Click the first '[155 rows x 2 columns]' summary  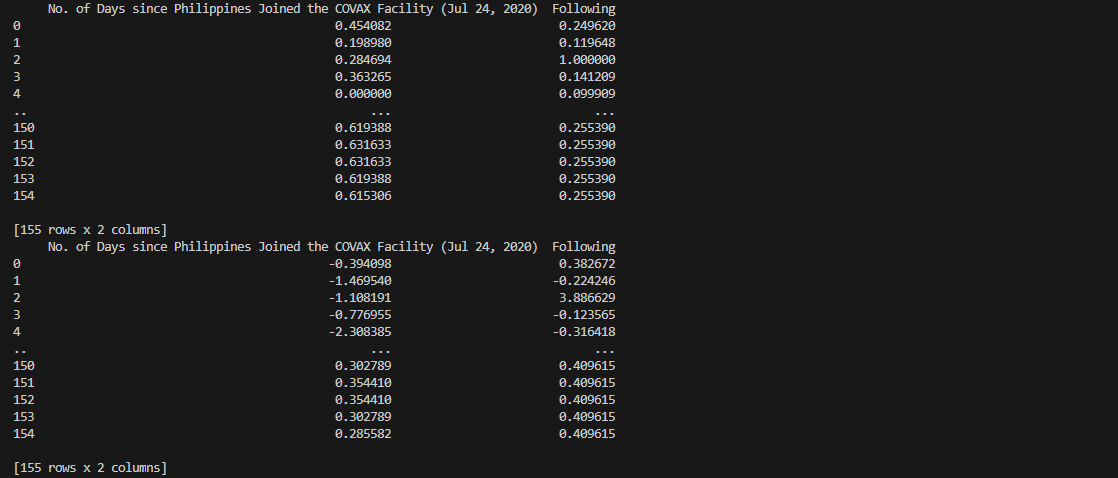click(x=90, y=230)
